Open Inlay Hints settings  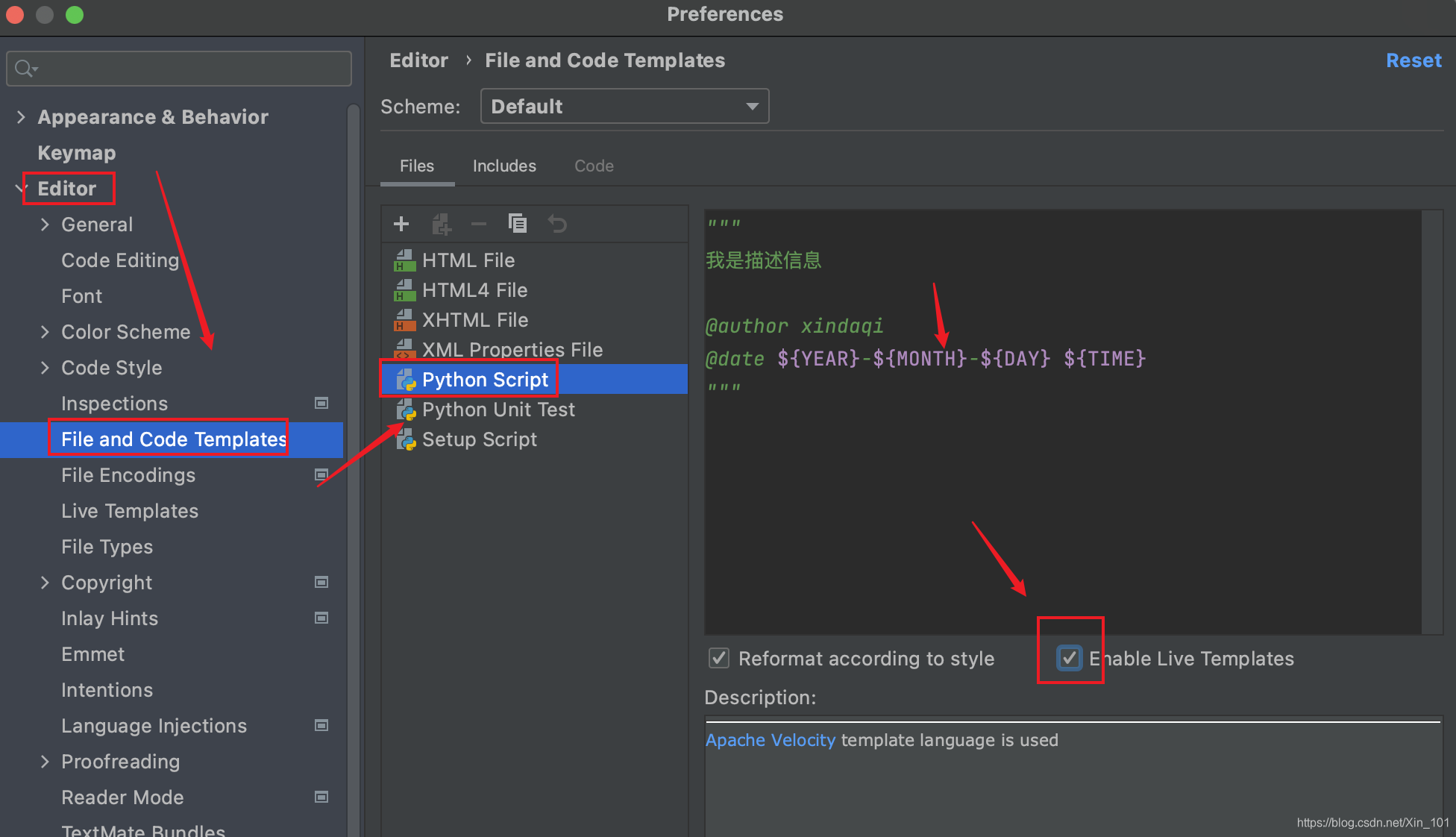pyautogui.click(x=110, y=618)
